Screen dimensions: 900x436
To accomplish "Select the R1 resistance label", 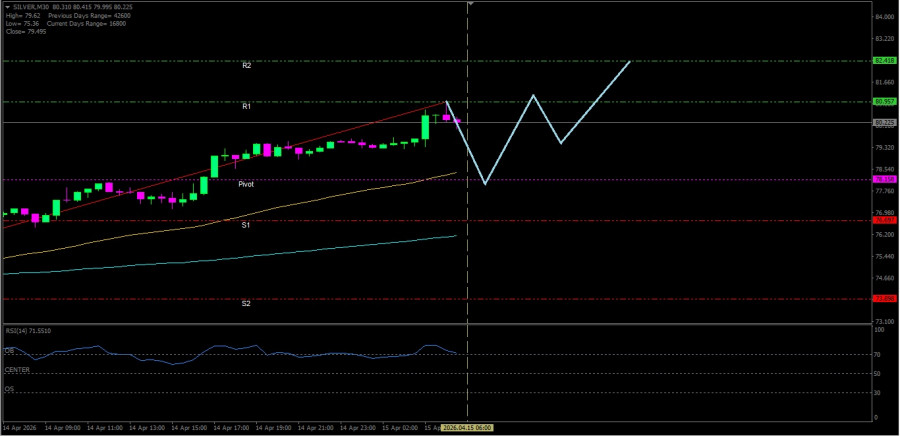I will click(x=246, y=106).
